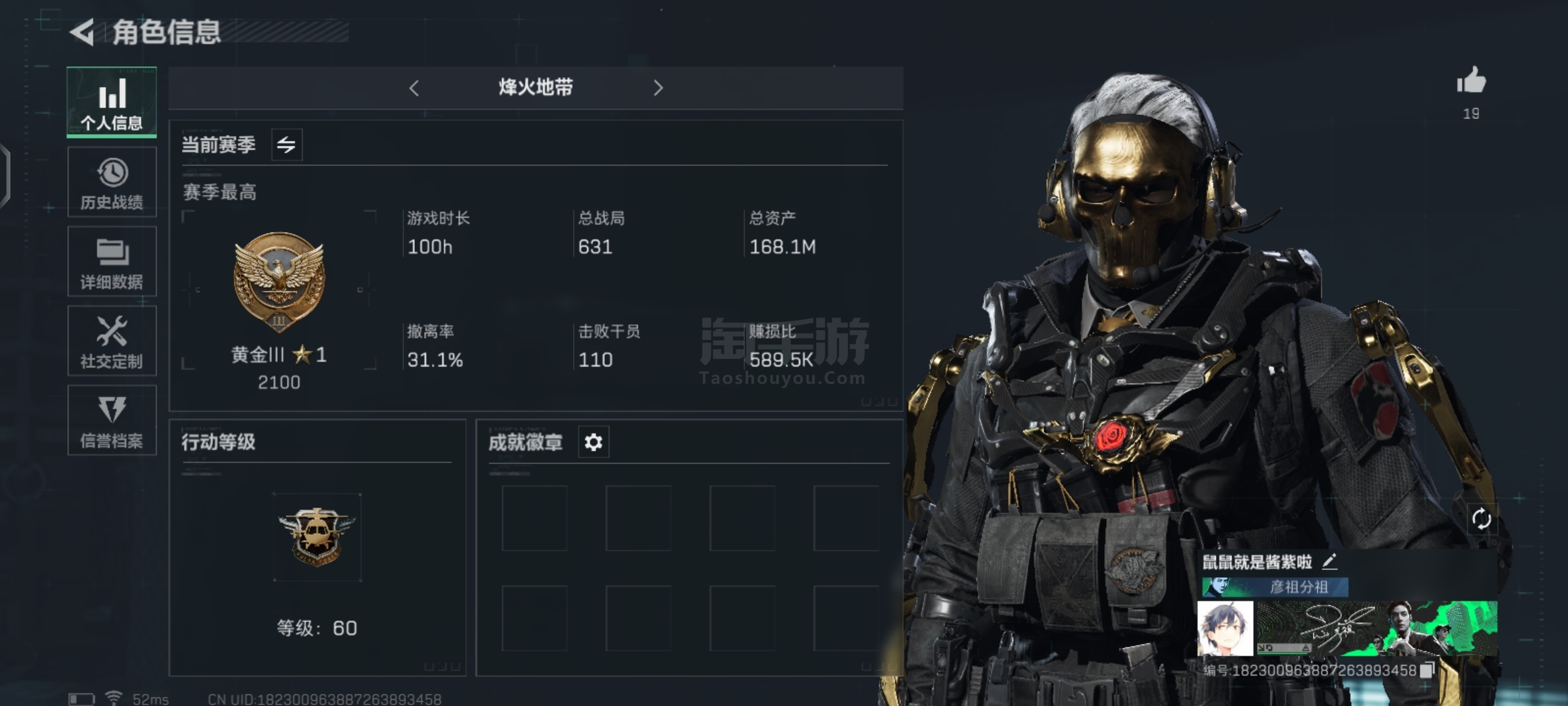Switch to previous mode with left chevron
1568x706 pixels.
click(414, 88)
